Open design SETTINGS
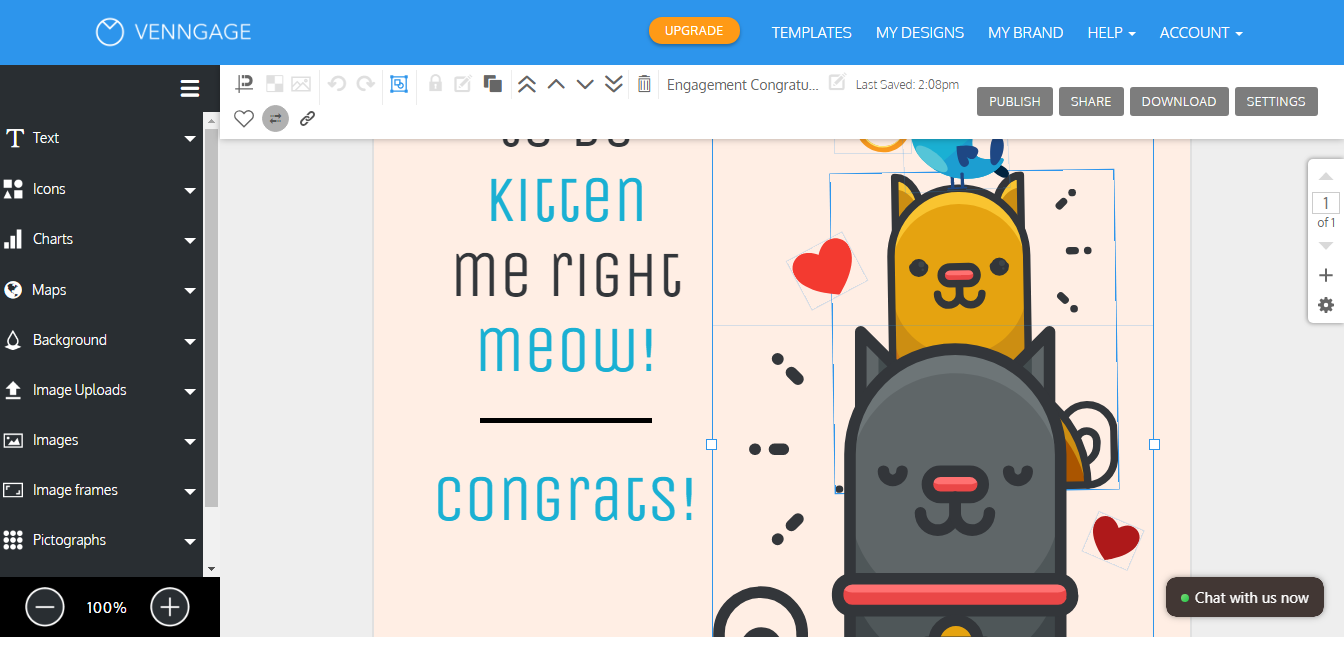The image size is (1344, 669). pos(1276,101)
